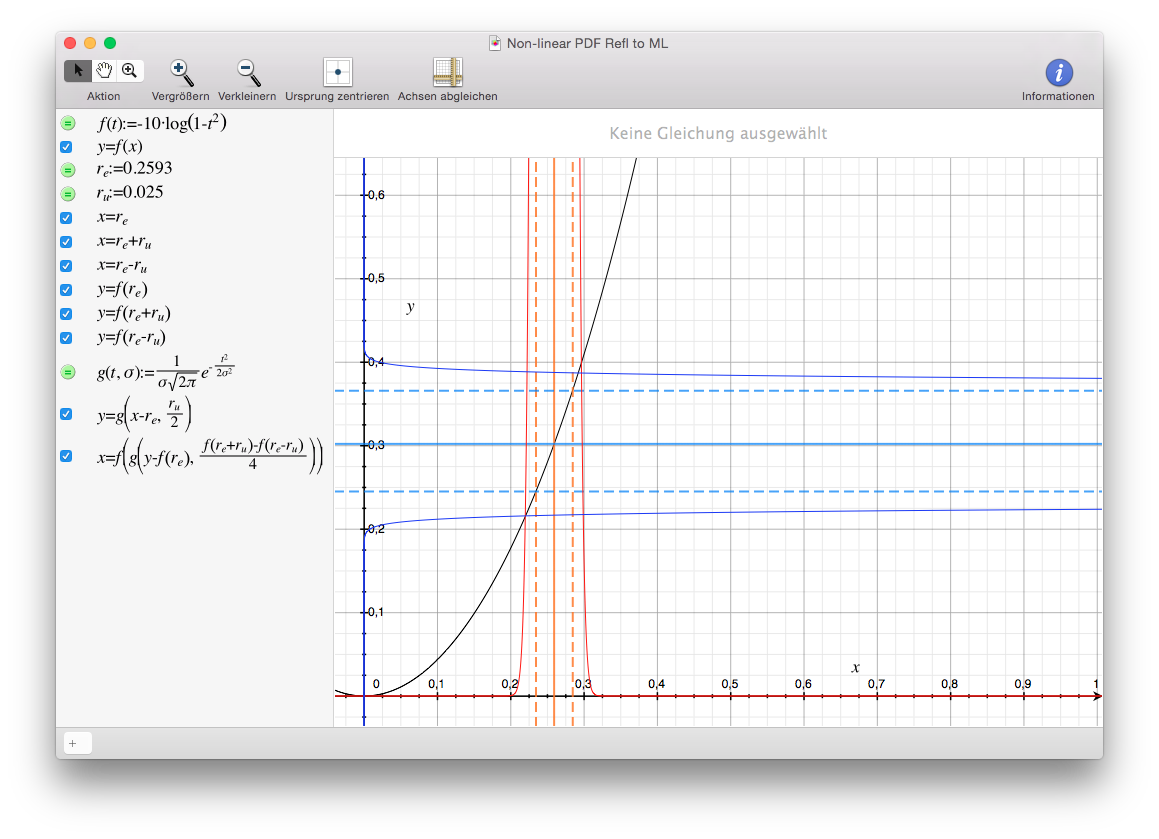This screenshot has width=1159, height=839.
Task: Toggle the y=f(r_e-r_u) equation checkbox
Action: click(67, 338)
